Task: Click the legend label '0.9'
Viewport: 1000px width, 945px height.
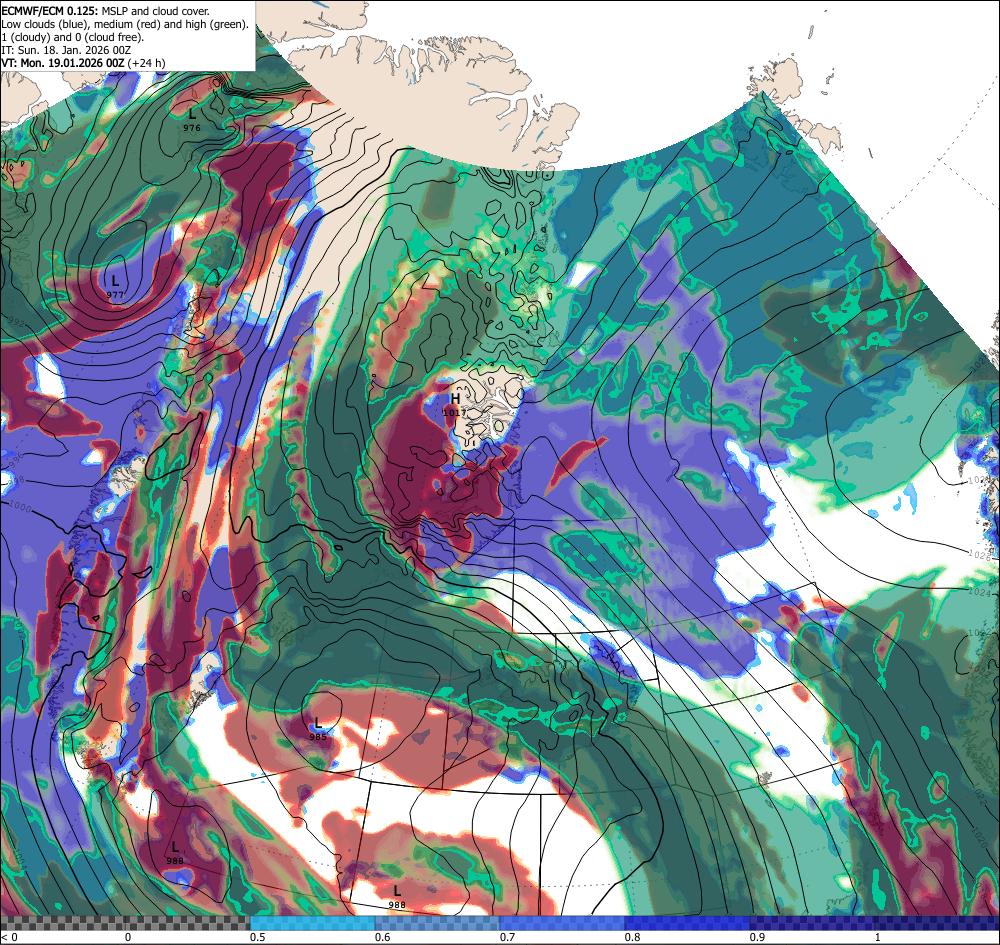Action: (x=758, y=937)
